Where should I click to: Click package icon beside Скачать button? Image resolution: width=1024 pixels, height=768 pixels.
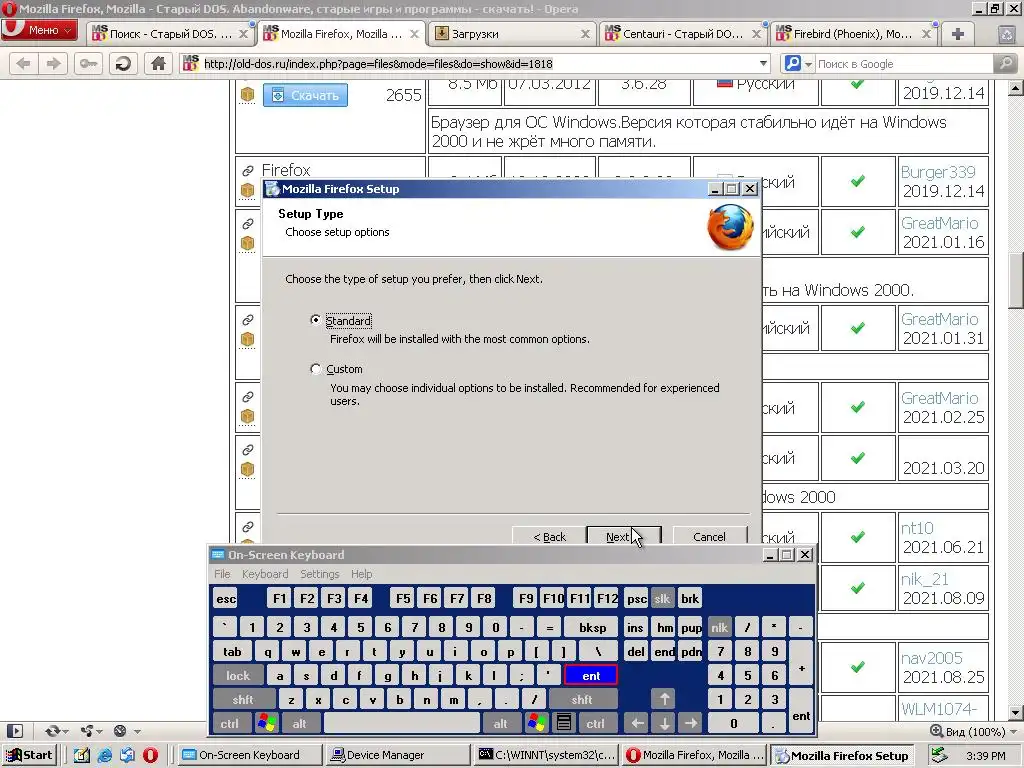click(x=247, y=95)
